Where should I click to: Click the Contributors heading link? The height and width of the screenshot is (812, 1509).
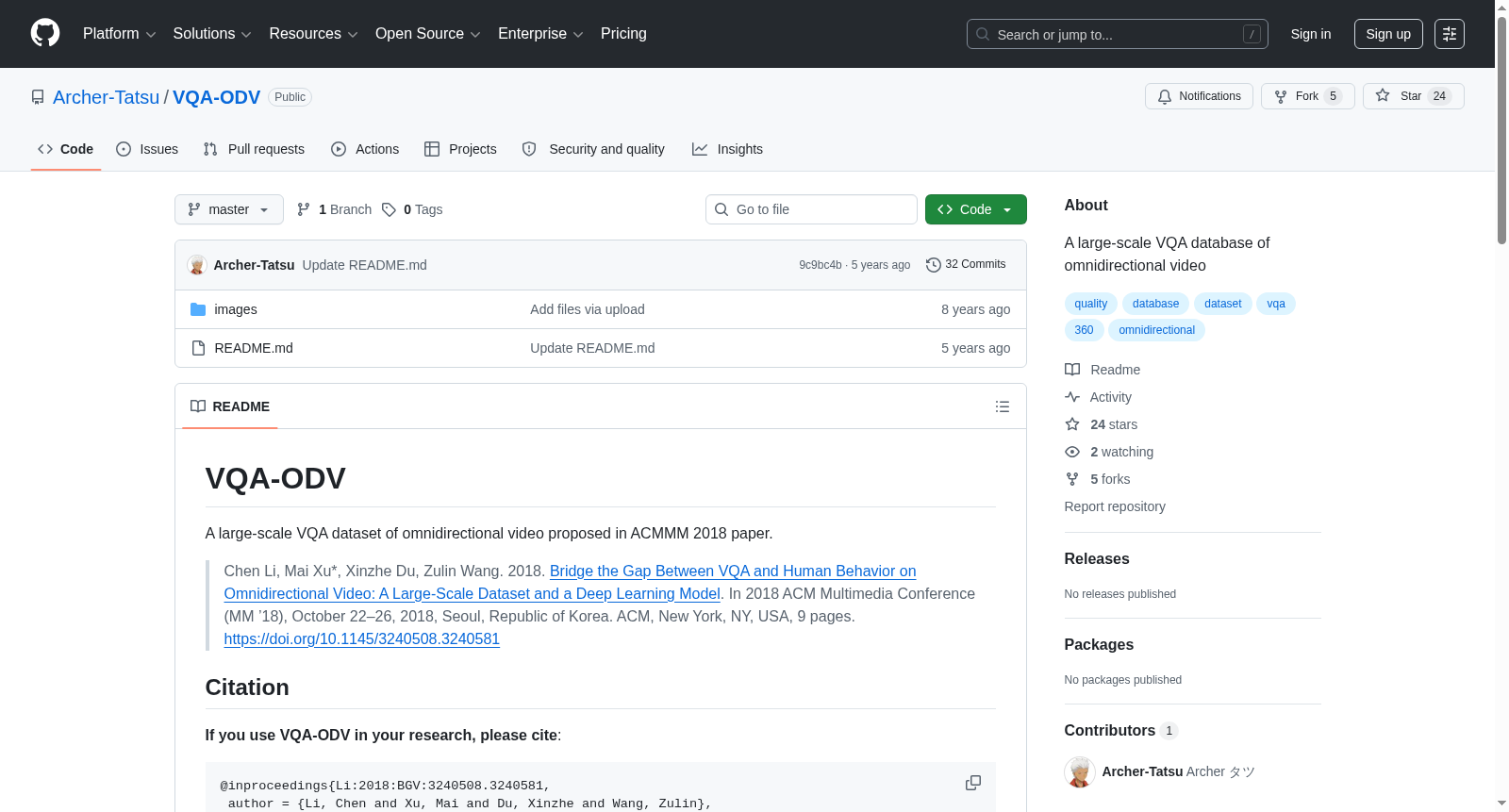pos(1120,731)
